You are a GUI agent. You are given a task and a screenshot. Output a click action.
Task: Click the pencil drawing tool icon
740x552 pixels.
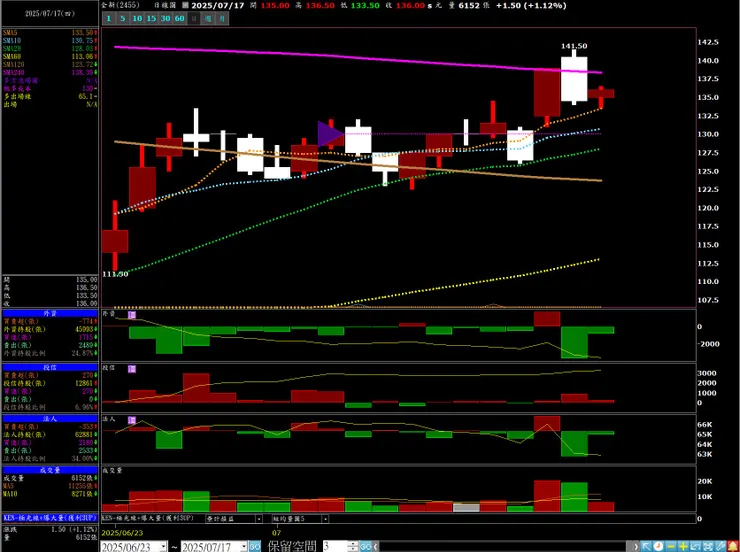720,546
